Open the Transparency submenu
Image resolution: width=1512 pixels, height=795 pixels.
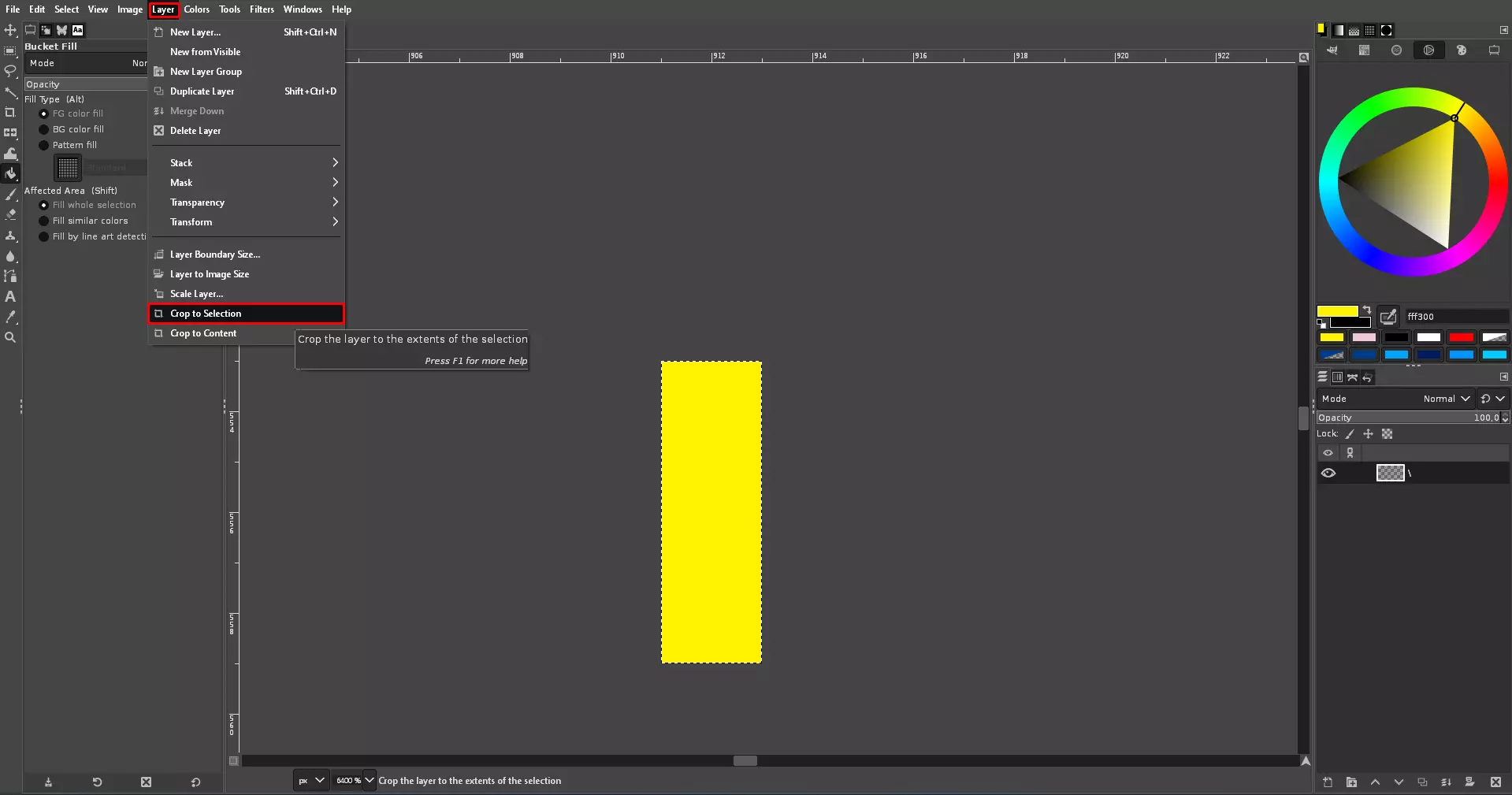(x=247, y=202)
